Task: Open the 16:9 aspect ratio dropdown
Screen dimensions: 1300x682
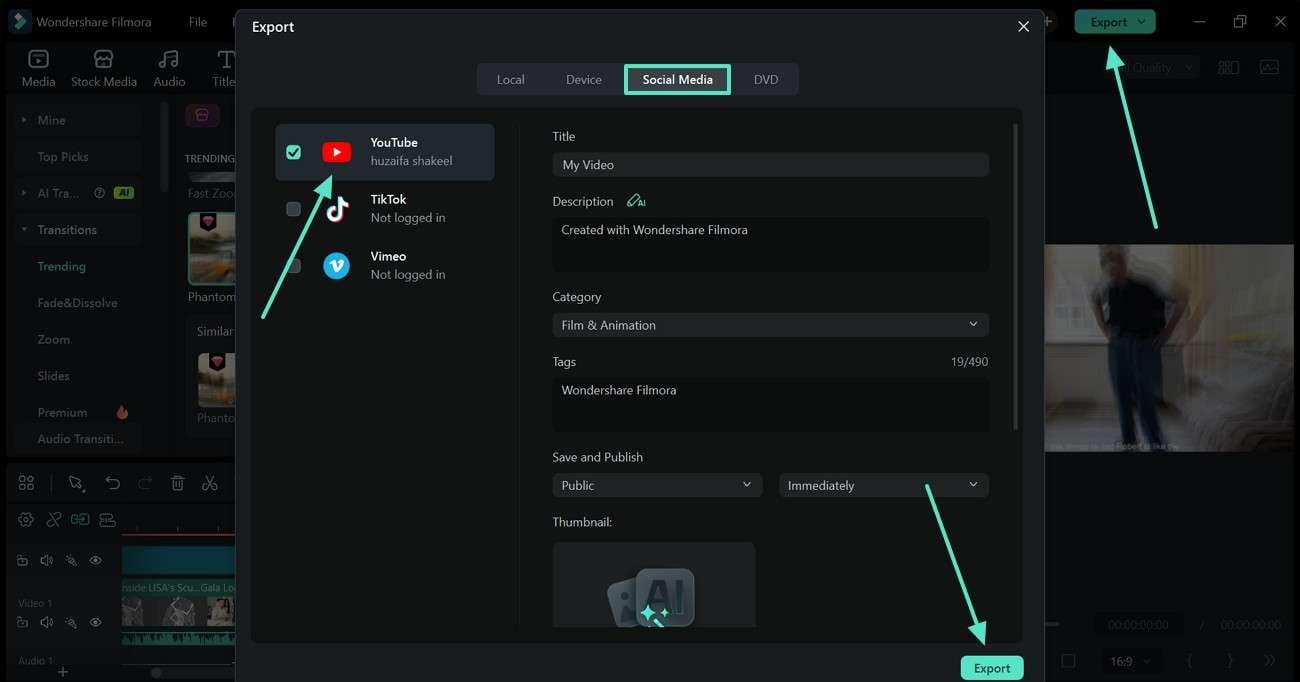Action: [x=1130, y=661]
